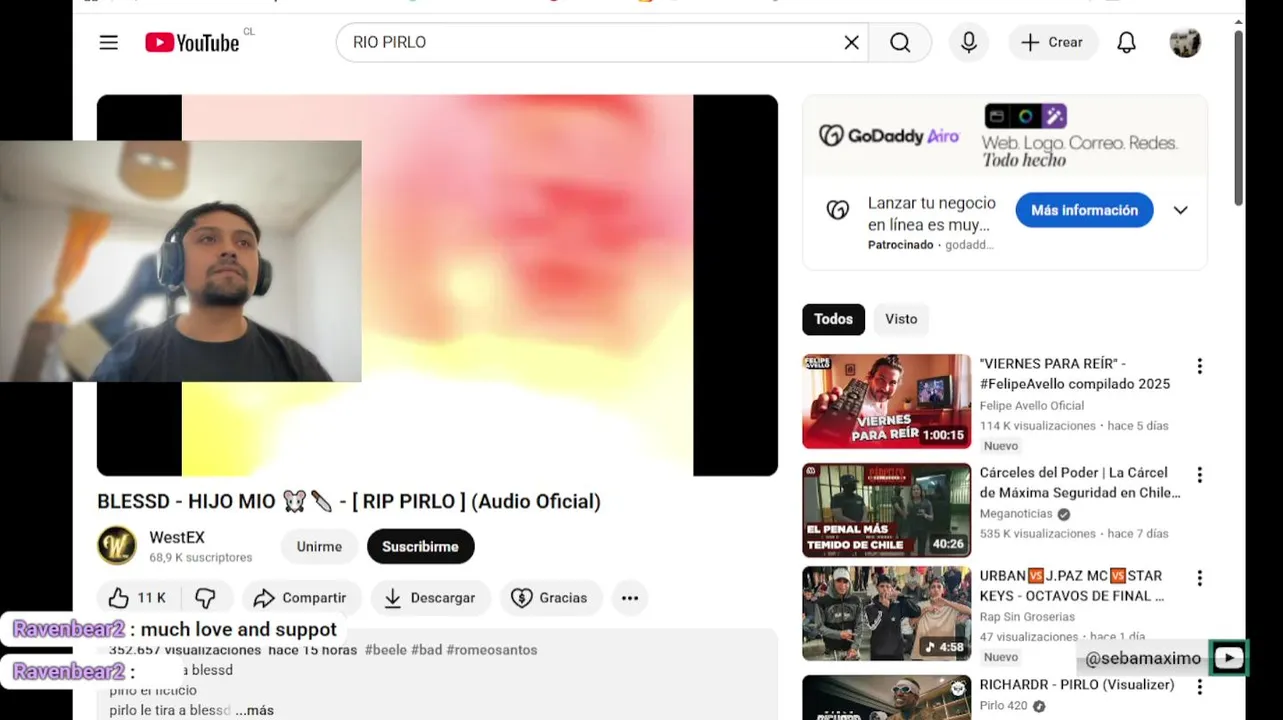This screenshot has width=1283, height=720.
Task: Open the account avatar menu
Action: pyautogui.click(x=1185, y=42)
